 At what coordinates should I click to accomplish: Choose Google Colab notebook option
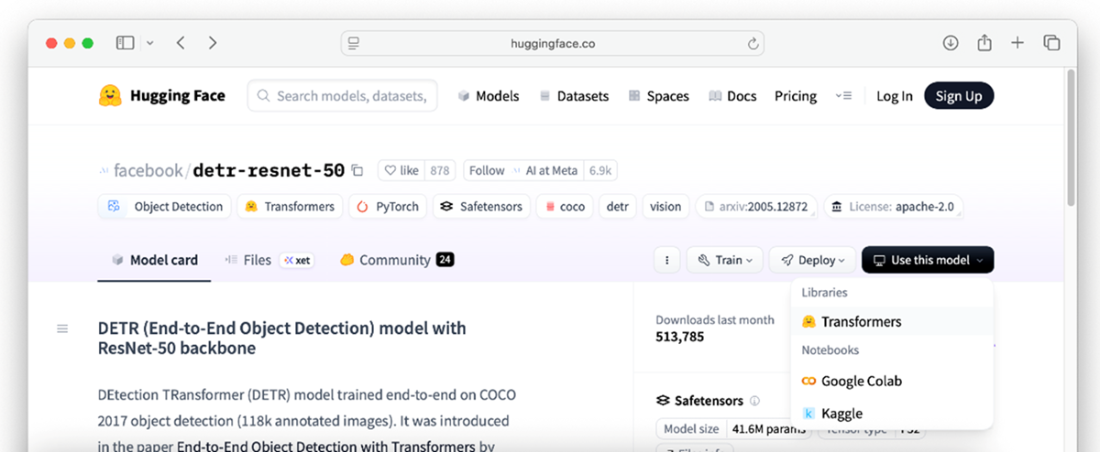(x=860, y=381)
